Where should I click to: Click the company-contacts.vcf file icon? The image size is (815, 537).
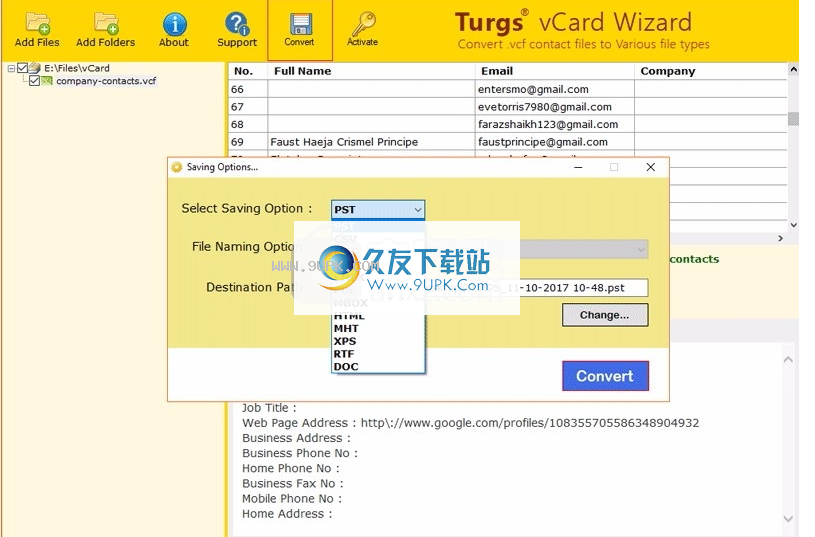pyautogui.click(x=47, y=81)
